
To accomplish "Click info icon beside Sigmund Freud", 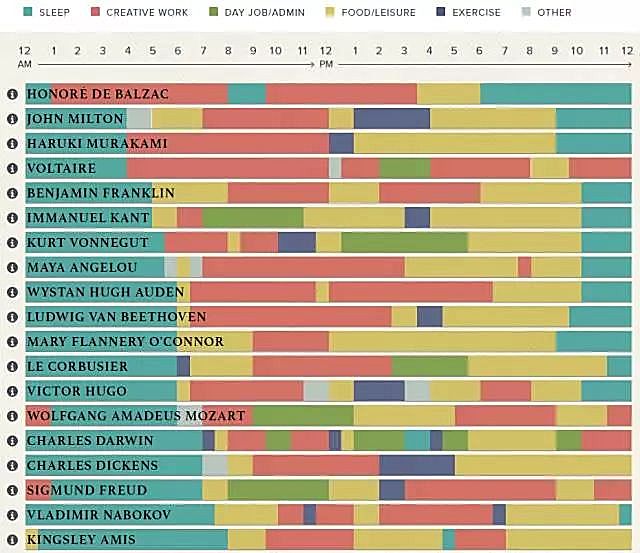I will pyautogui.click(x=12, y=490).
